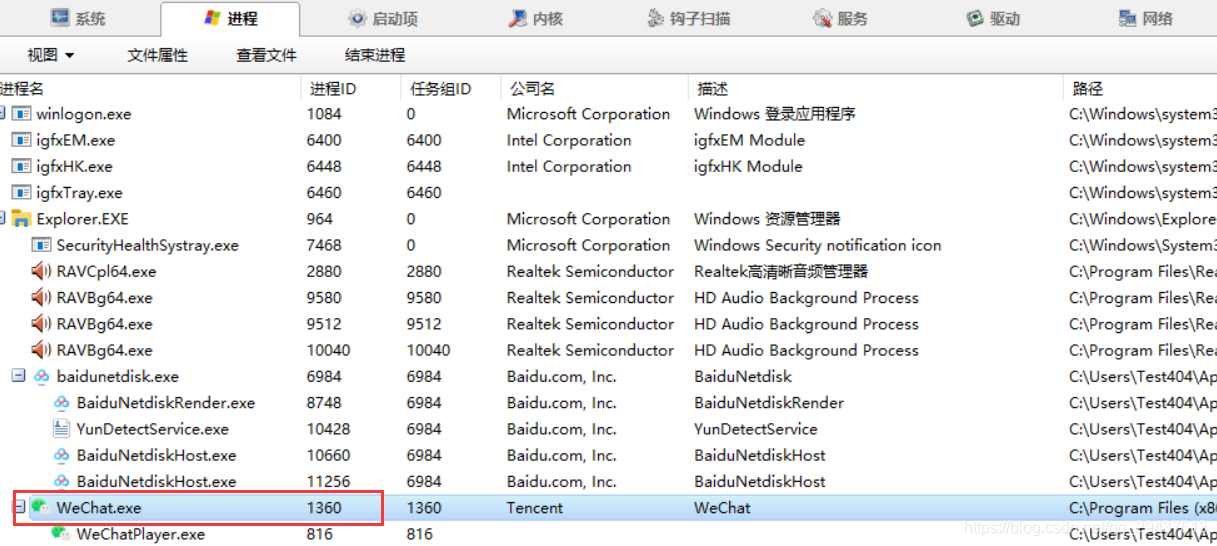
Task: Select the WeChatPlayer.exe process name
Action: pyautogui.click(x=141, y=534)
